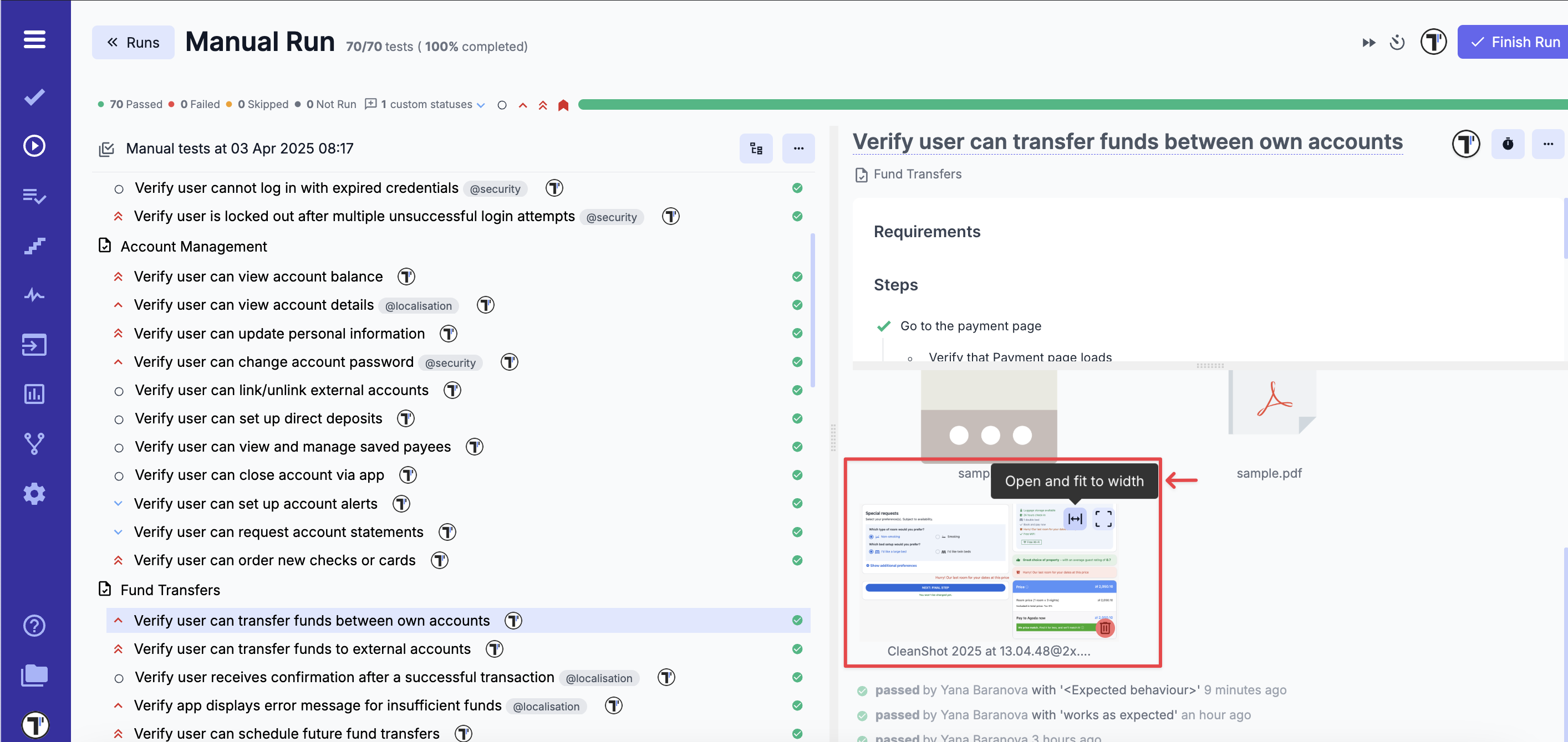Click the fit-to-width icon on the screenshot thumbnail

[x=1075, y=519]
